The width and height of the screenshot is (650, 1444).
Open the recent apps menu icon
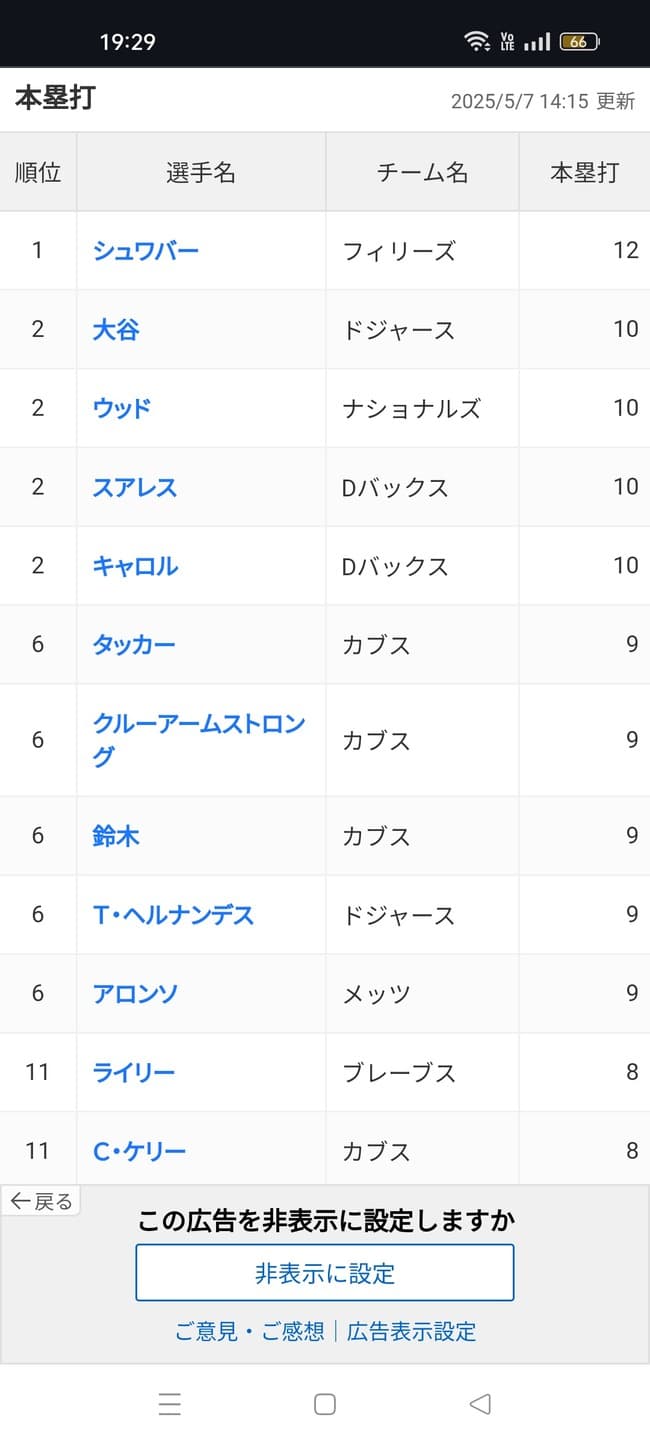click(x=170, y=1404)
